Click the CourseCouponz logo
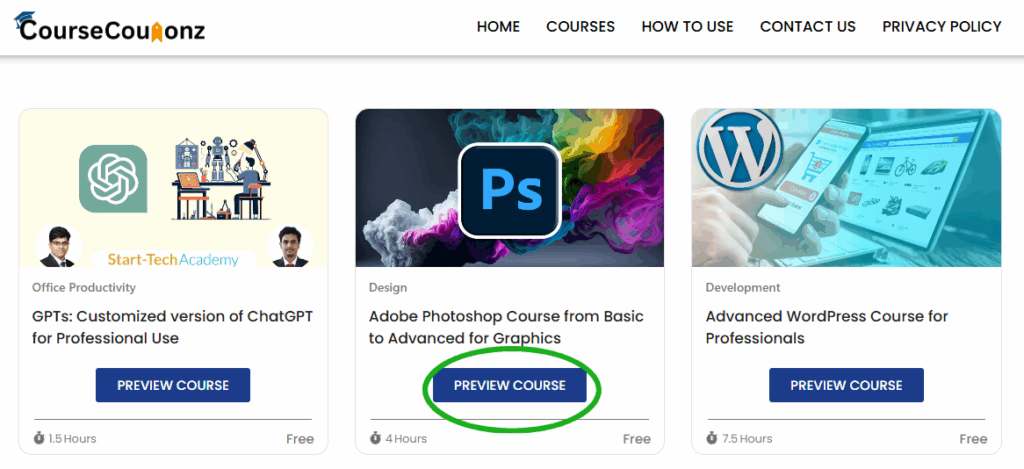Image resolution: width=1024 pixels, height=469 pixels. coord(110,27)
